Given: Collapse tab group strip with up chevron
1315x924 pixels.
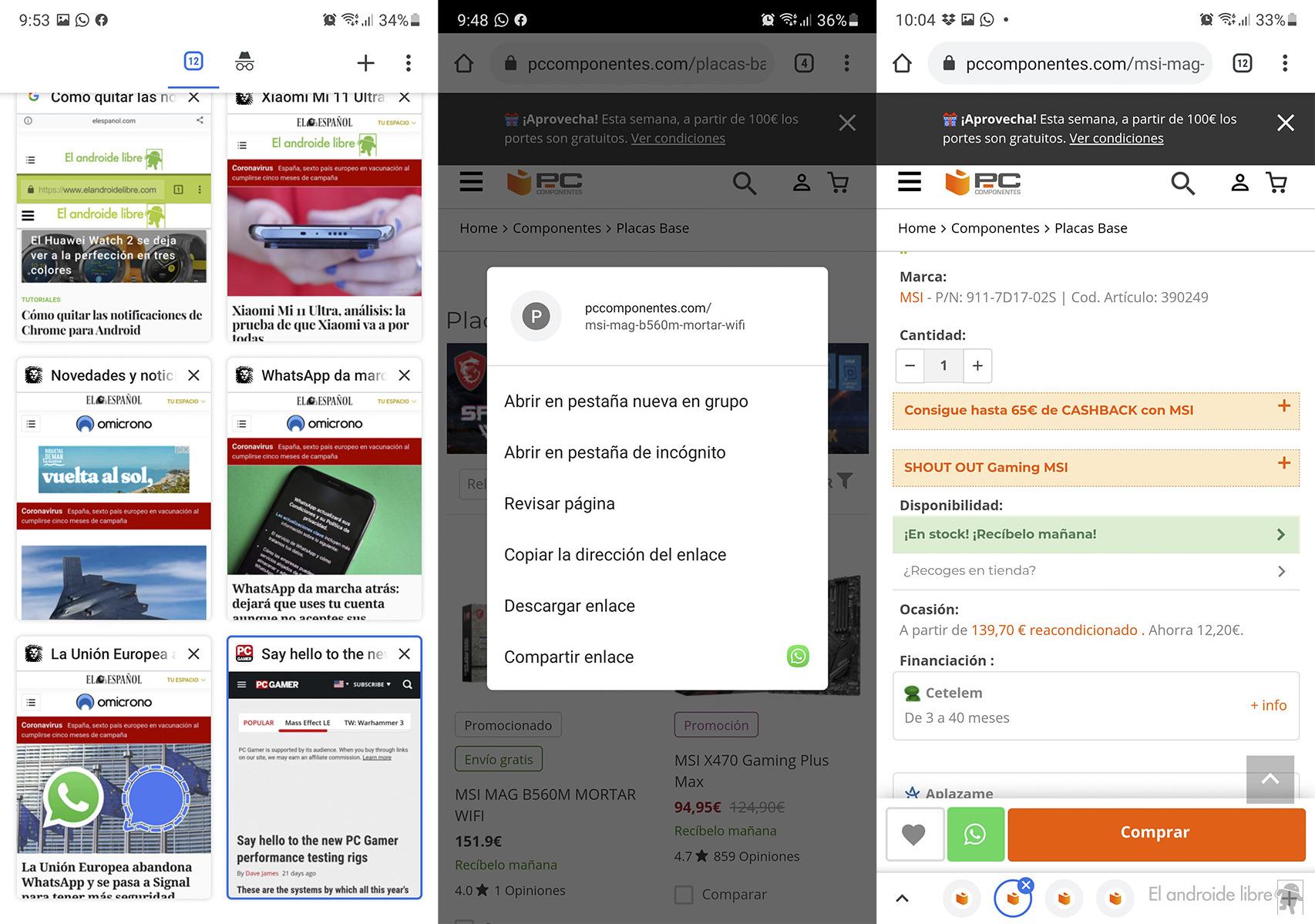Looking at the screenshot, I should 902,899.
